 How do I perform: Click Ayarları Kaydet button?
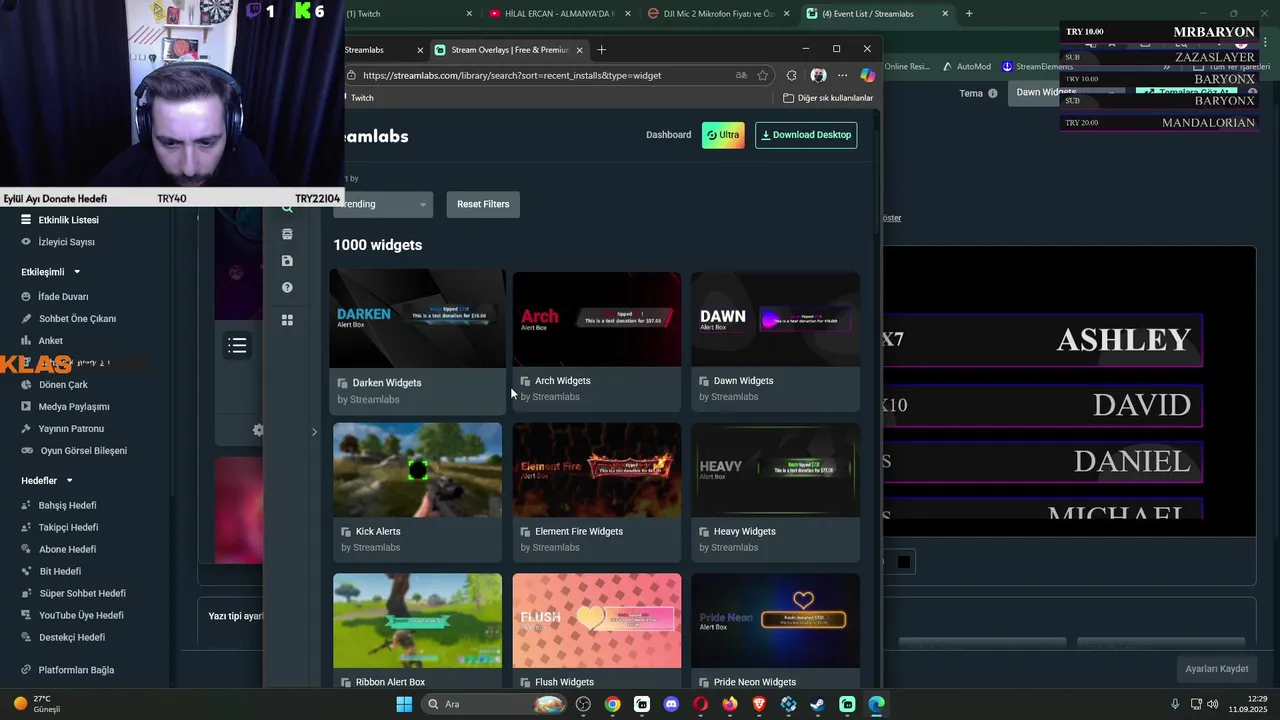[1216, 669]
